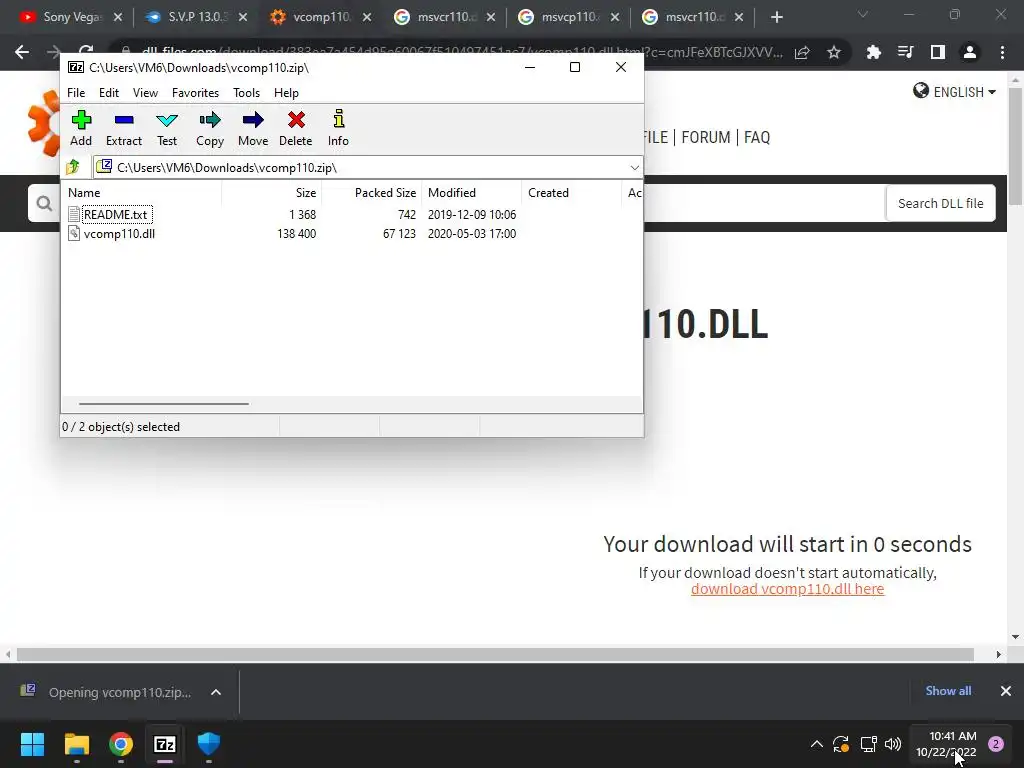1024x768 pixels.
Task: Delete using the red X toolbar icon
Action: click(296, 128)
